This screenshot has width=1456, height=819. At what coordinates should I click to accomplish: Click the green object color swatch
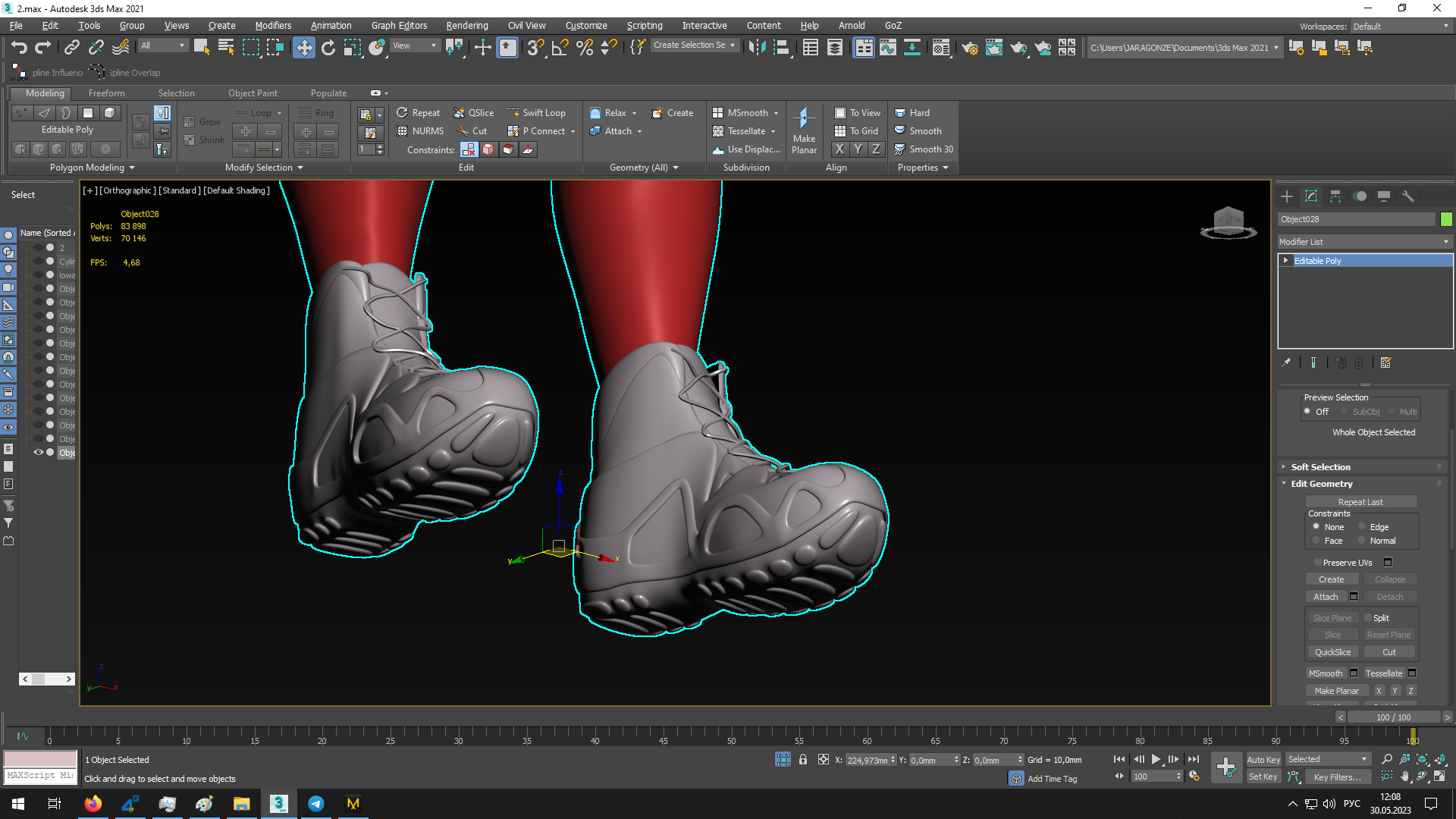[1446, 219]
